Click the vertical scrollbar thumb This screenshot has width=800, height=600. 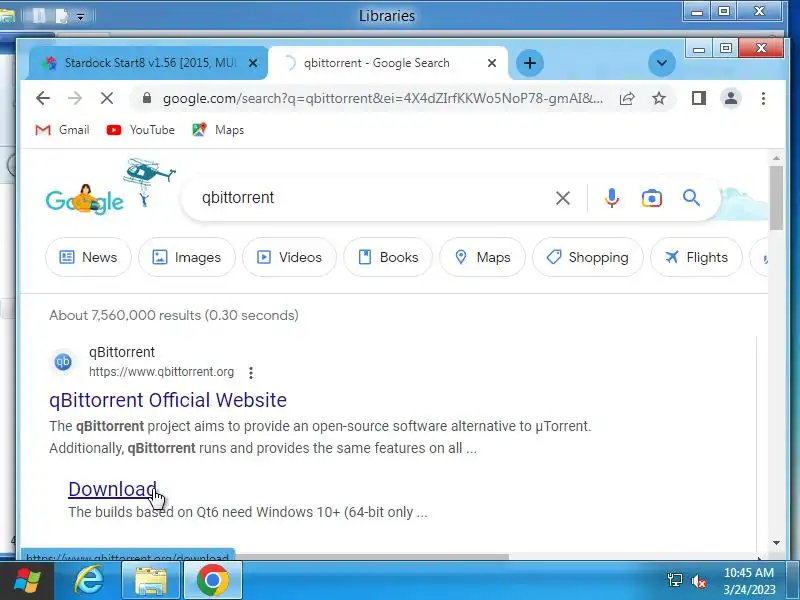776,198
